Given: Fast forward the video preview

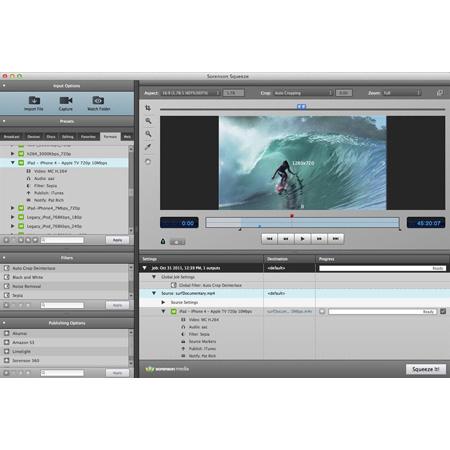Looking at the screenshot, I should click(x=319, y=239).
